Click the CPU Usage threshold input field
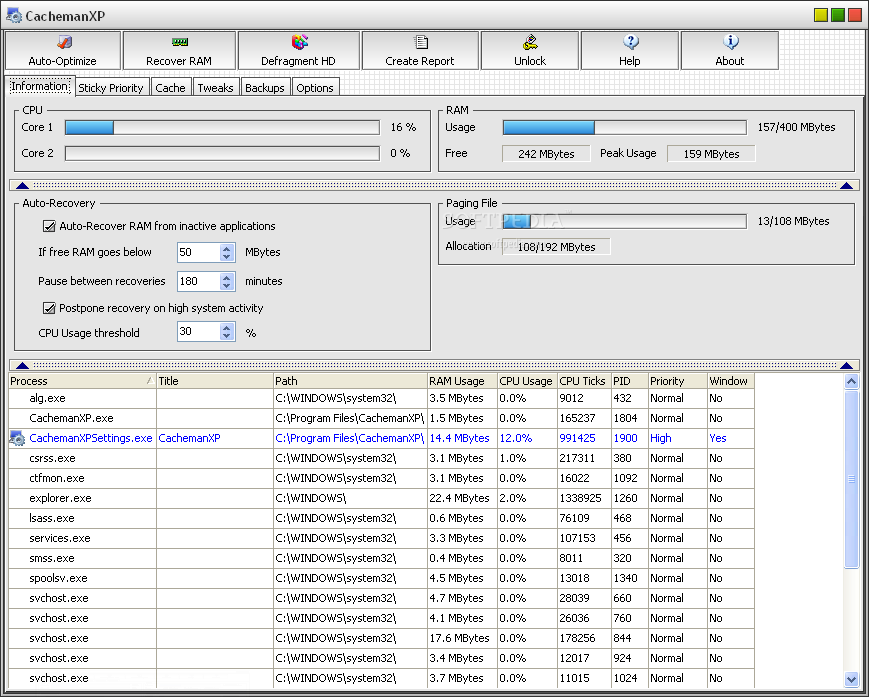The image size is (869, 697). 198,331
